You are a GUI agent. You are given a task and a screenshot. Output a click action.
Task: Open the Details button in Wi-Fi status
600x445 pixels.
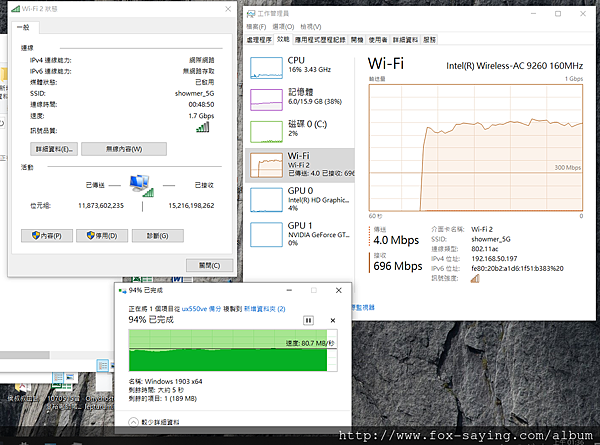click(x=54, y=149)
